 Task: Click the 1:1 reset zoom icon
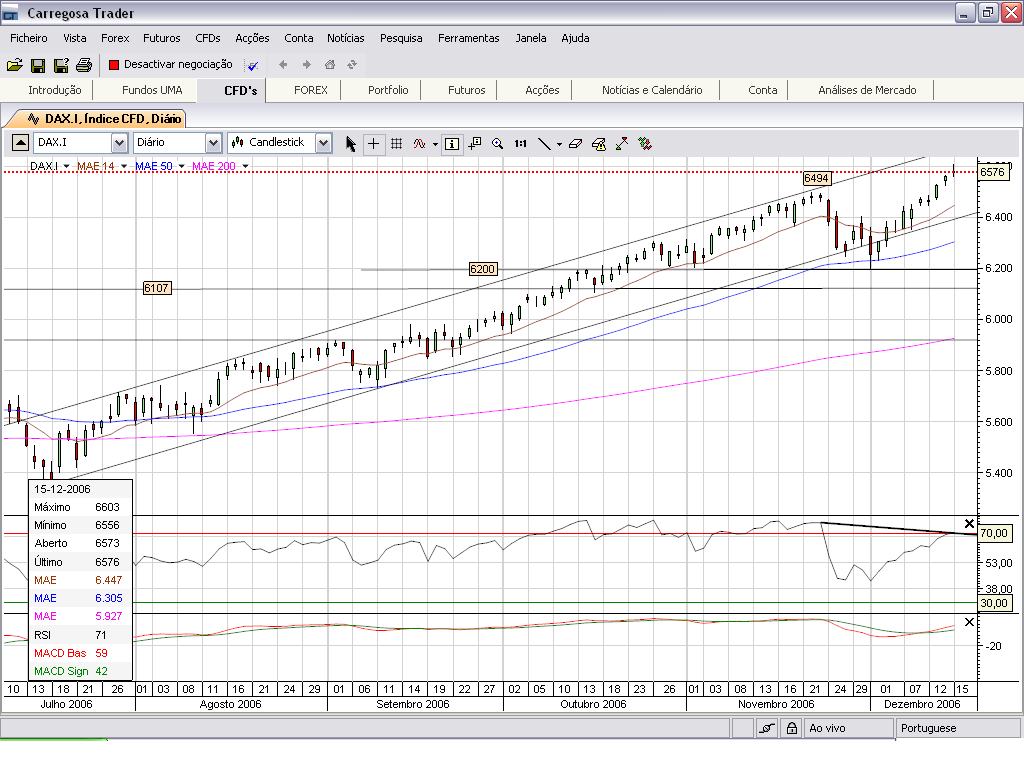[x=520, y=144]
